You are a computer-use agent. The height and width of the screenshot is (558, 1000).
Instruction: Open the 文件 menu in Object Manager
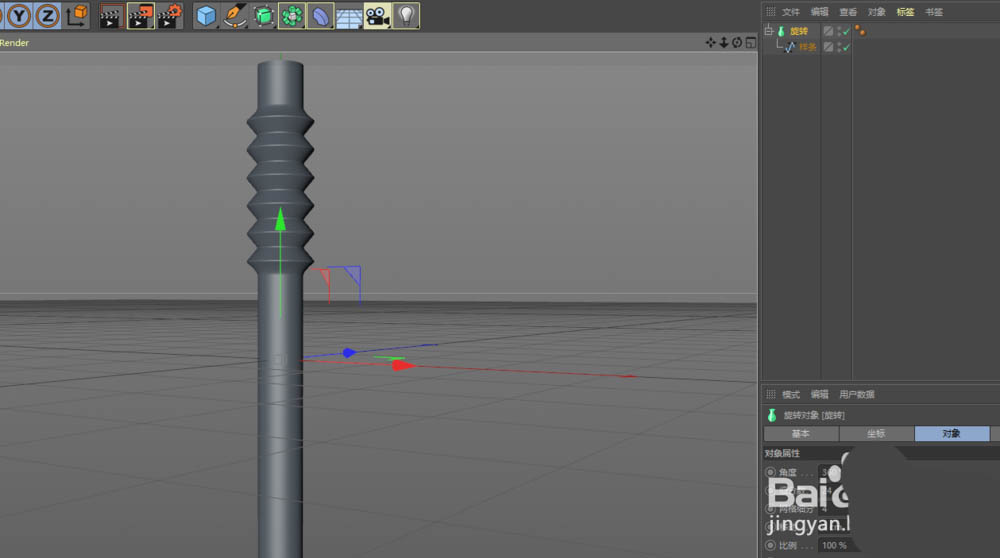(x=791, y=12)
